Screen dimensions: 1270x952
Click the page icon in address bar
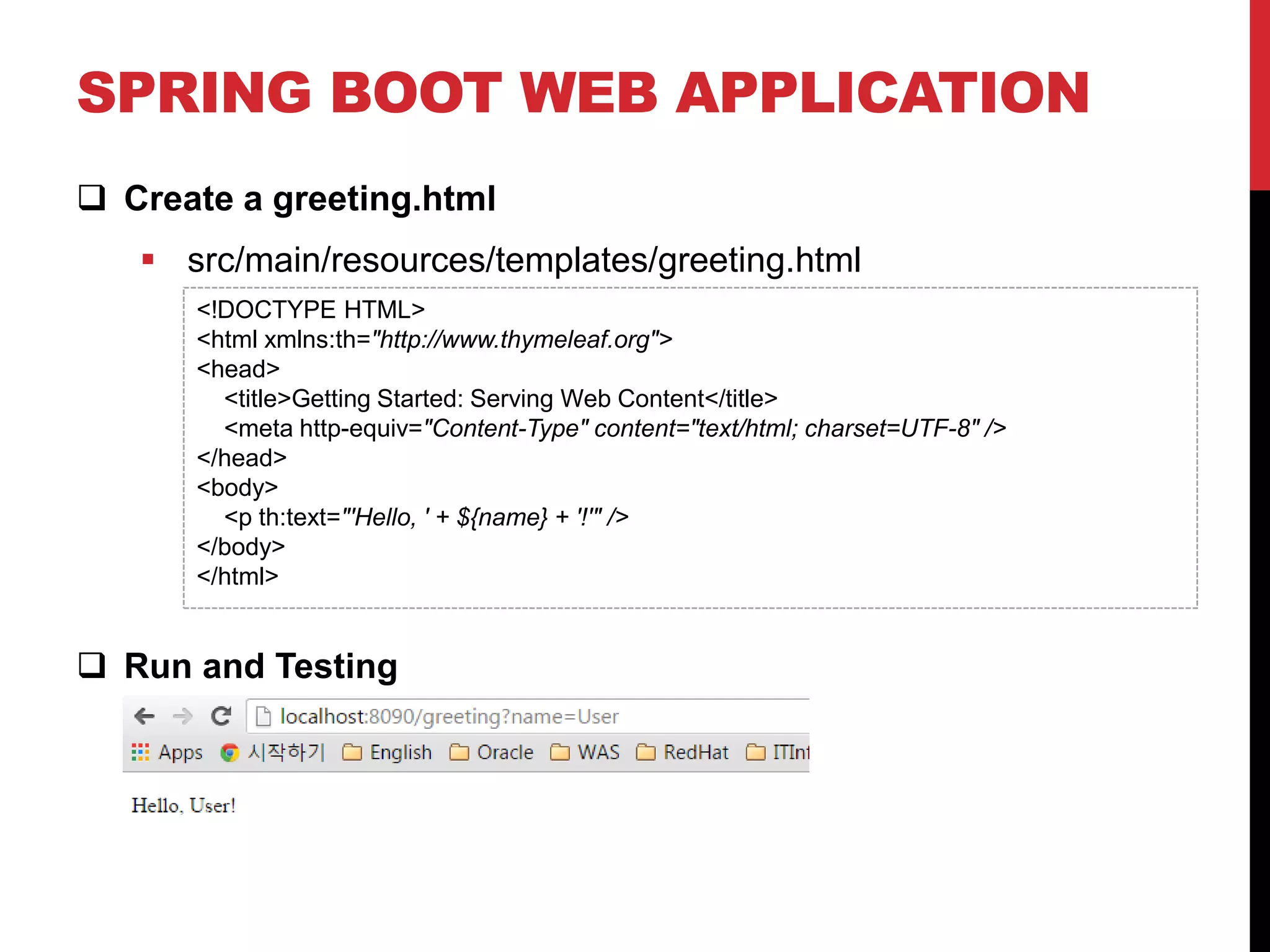264,716
